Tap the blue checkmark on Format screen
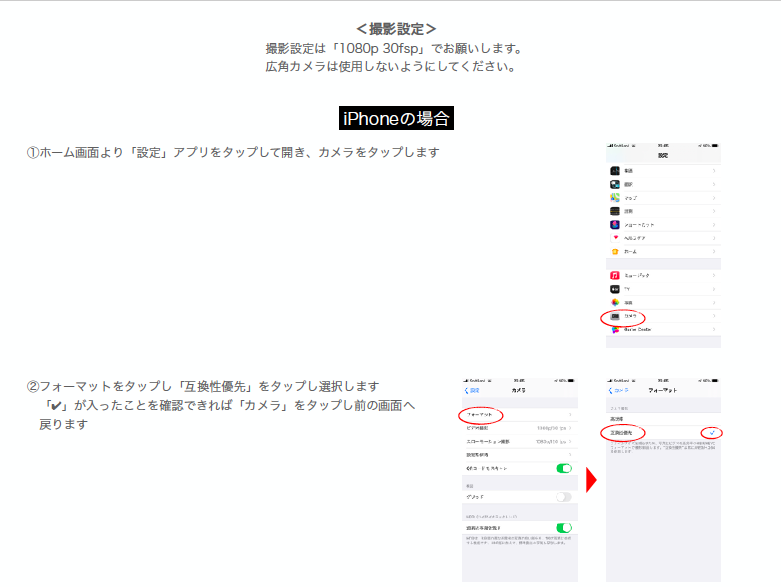Viewport: 781px width, 587px height. coord(712,433)
